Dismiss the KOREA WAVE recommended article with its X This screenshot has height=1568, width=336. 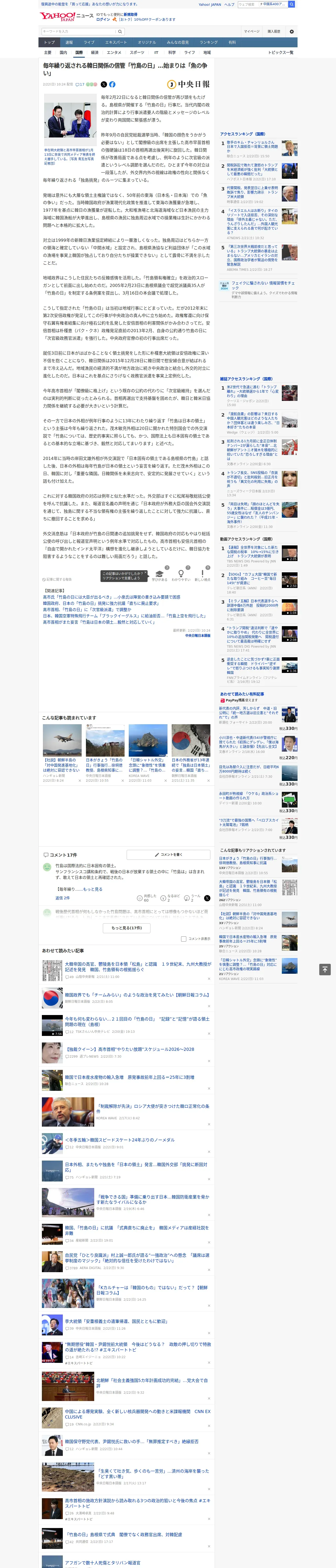tap(165, 780)
